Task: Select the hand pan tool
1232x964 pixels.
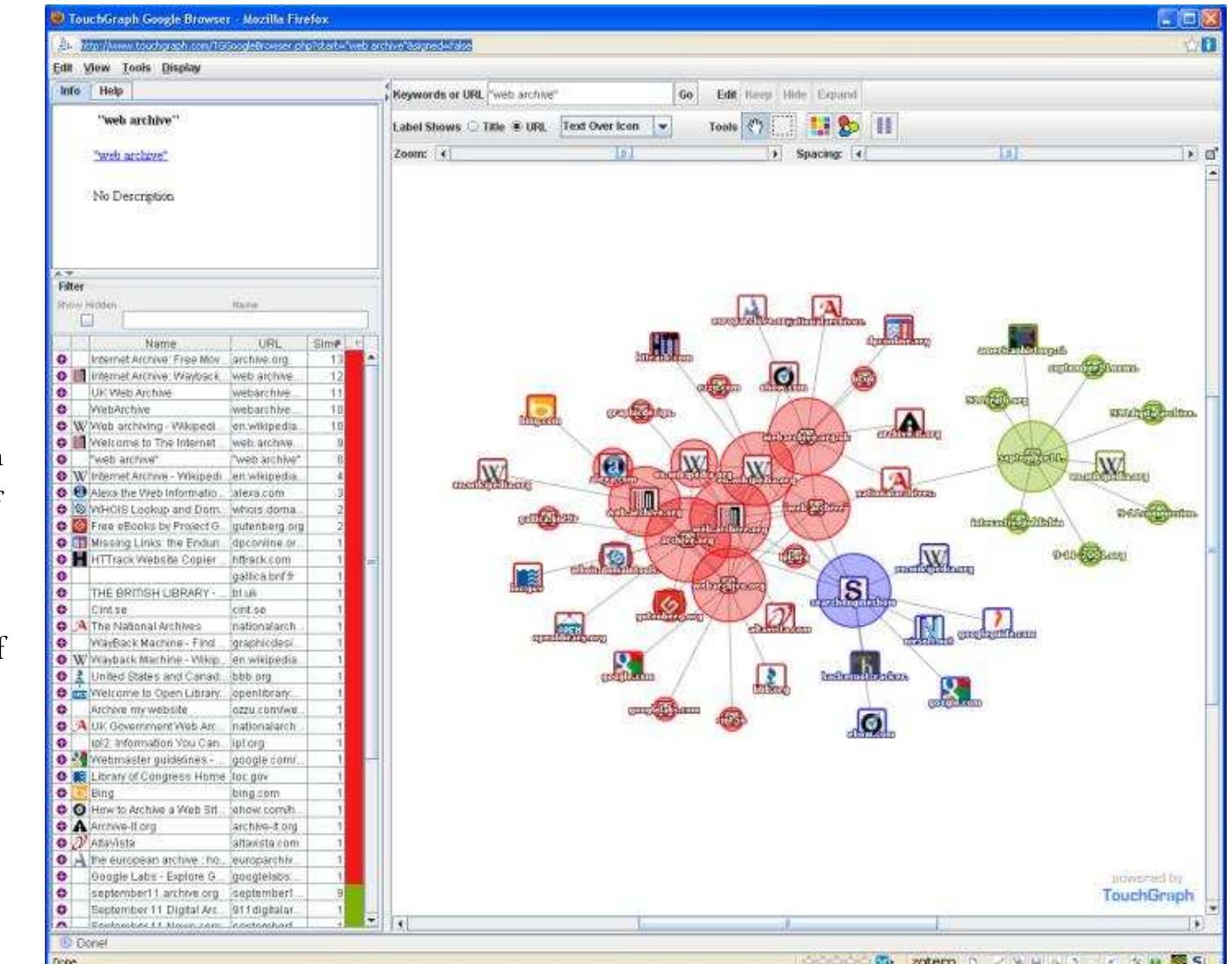Action: point(755,127)
